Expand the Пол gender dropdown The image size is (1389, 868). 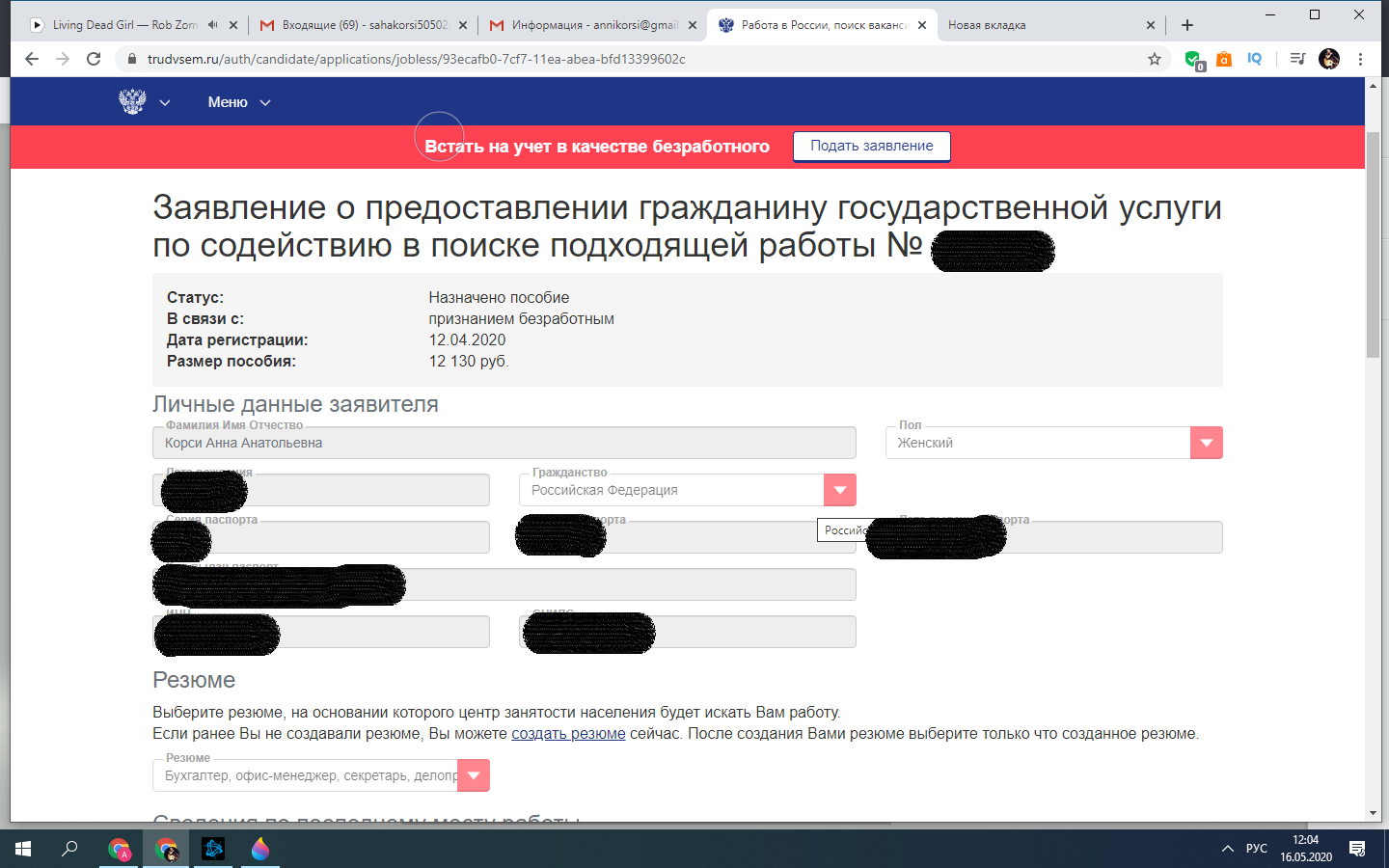click(x=1206, y=443)
